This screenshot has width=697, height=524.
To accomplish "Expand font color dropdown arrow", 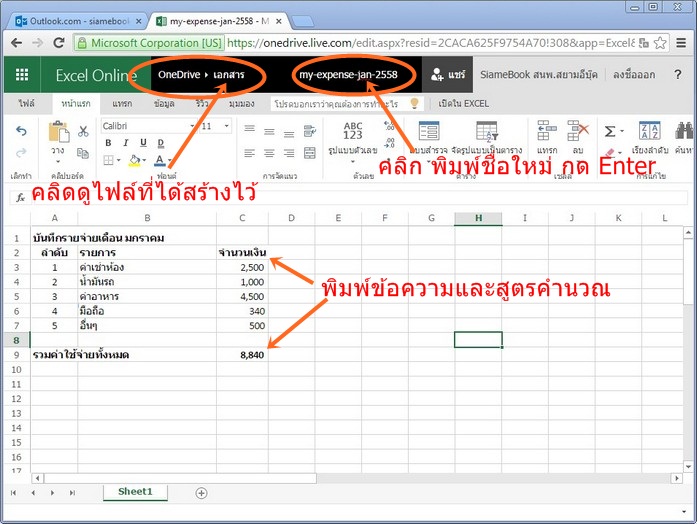I will 170,160.
